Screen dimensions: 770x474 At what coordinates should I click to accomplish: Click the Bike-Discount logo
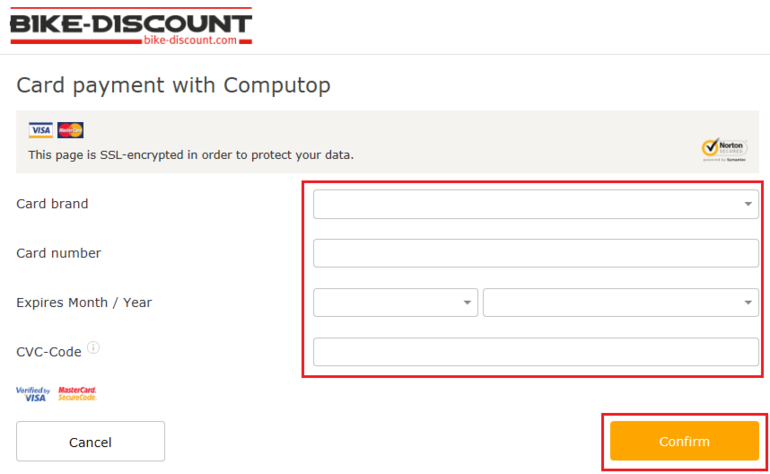tap(130, 27)
